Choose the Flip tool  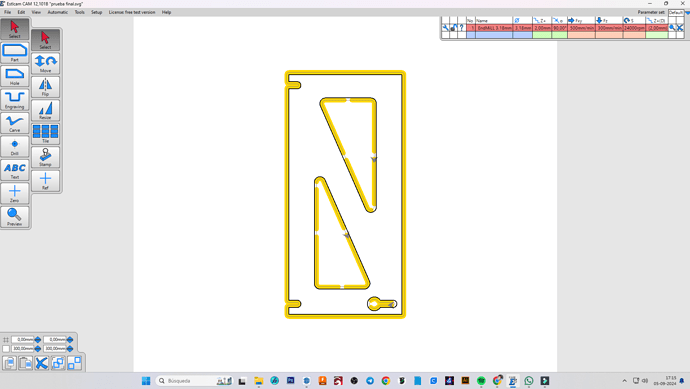pyautogui.click(x=45, y=87)
